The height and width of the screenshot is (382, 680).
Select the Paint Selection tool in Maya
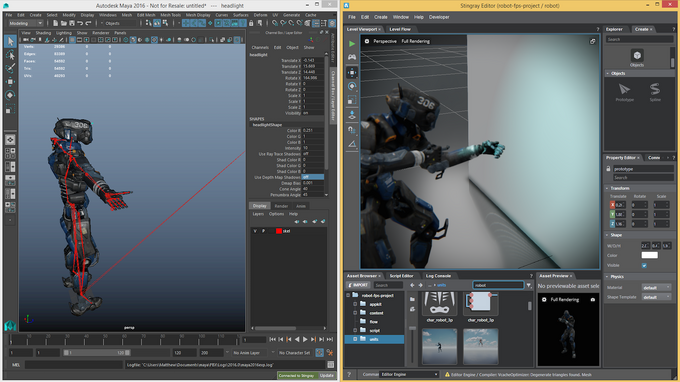[10, 68]
